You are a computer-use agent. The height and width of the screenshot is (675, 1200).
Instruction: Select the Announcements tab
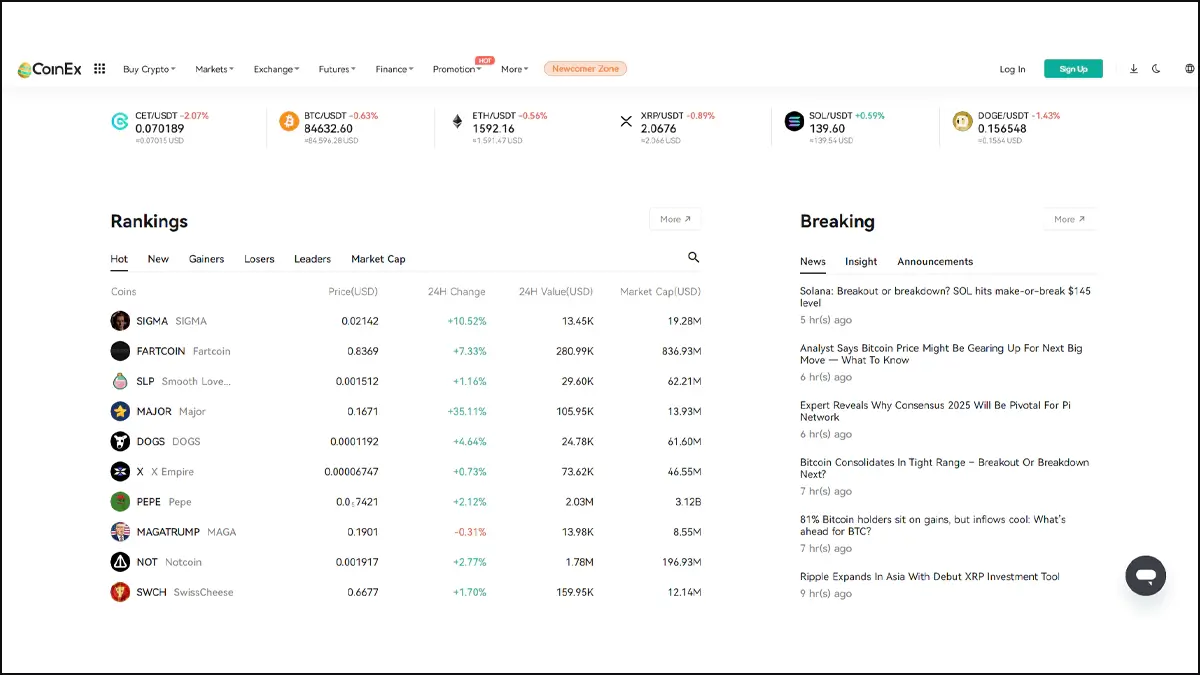pos(935,261)
